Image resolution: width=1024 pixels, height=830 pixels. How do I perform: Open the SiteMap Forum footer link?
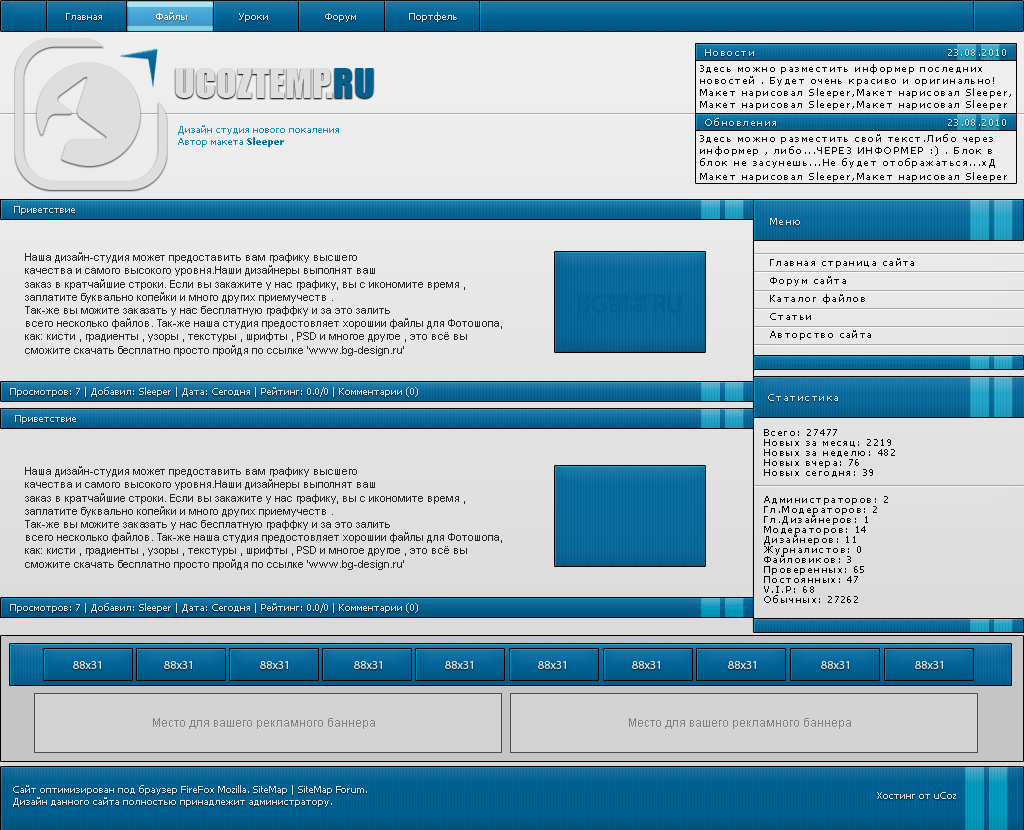coord(332,790)
